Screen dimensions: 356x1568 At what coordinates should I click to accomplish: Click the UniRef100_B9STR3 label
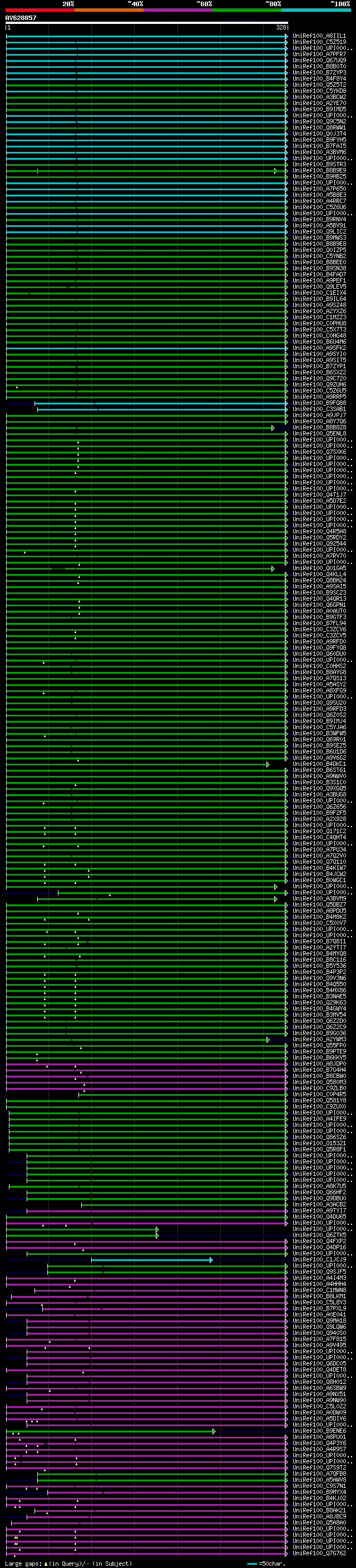pos(319,164)
